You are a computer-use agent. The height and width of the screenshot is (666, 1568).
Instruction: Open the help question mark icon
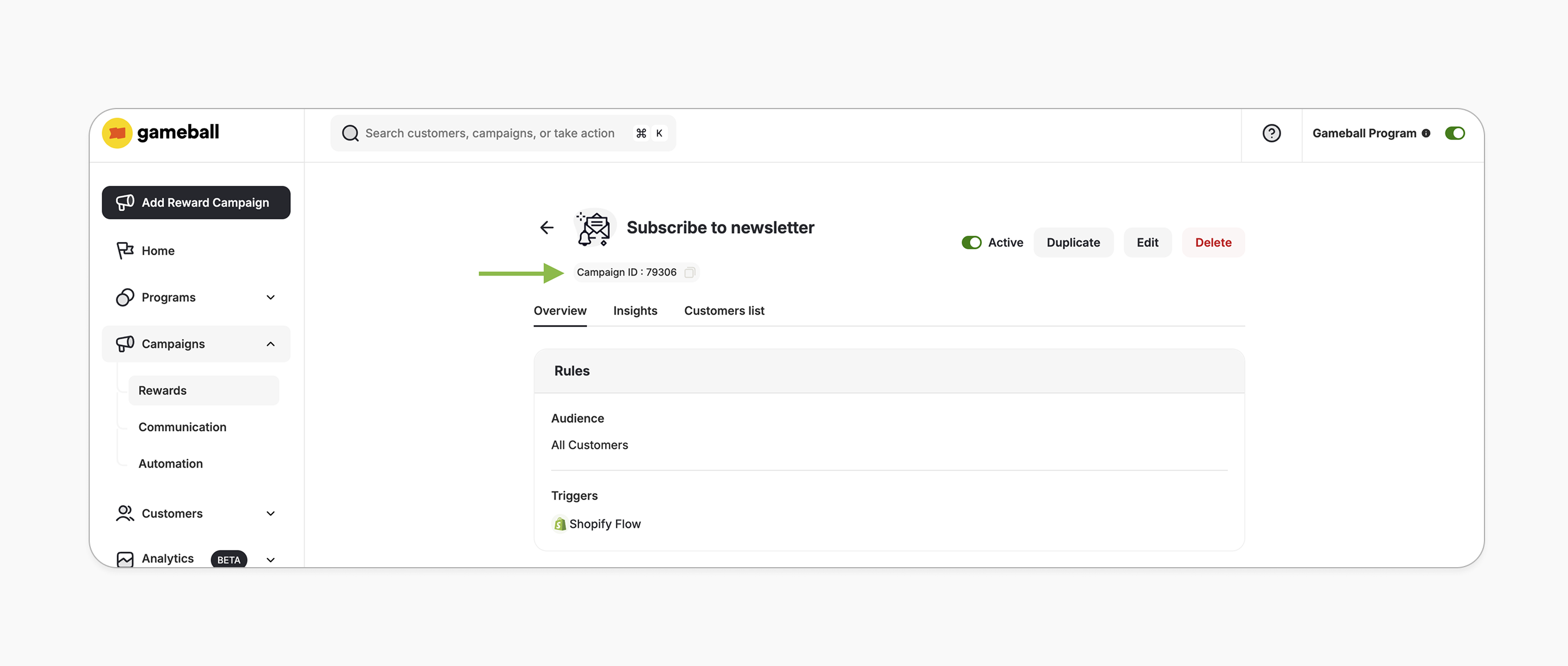1271,134
